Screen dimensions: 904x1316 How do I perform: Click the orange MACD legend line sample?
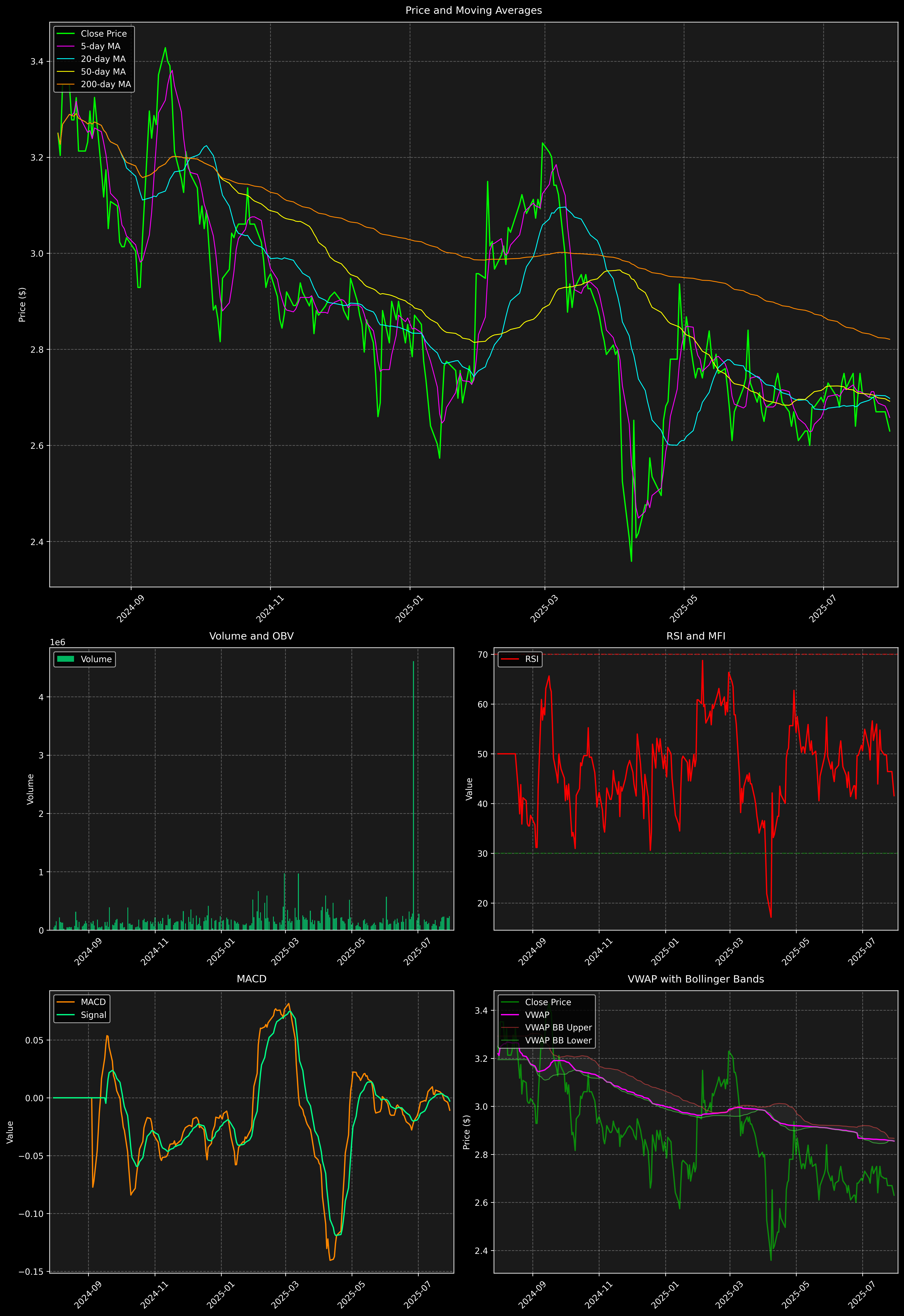coord(66,1002)
